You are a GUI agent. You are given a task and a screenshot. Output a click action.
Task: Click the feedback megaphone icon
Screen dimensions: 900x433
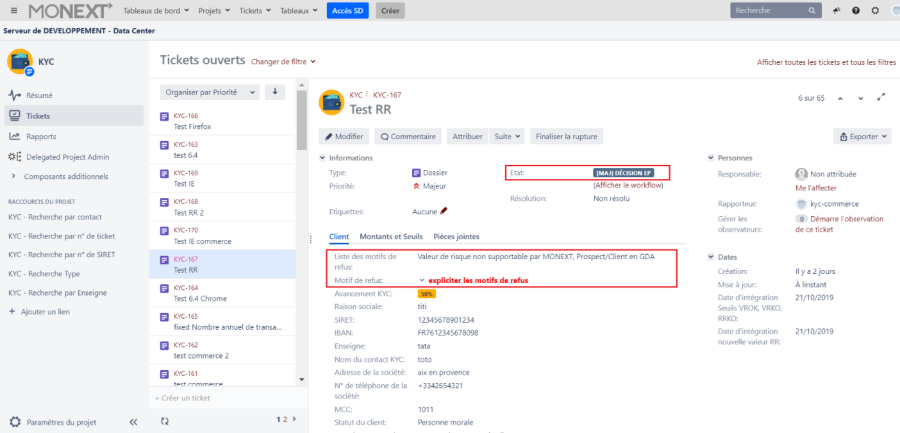coord(837,11)
